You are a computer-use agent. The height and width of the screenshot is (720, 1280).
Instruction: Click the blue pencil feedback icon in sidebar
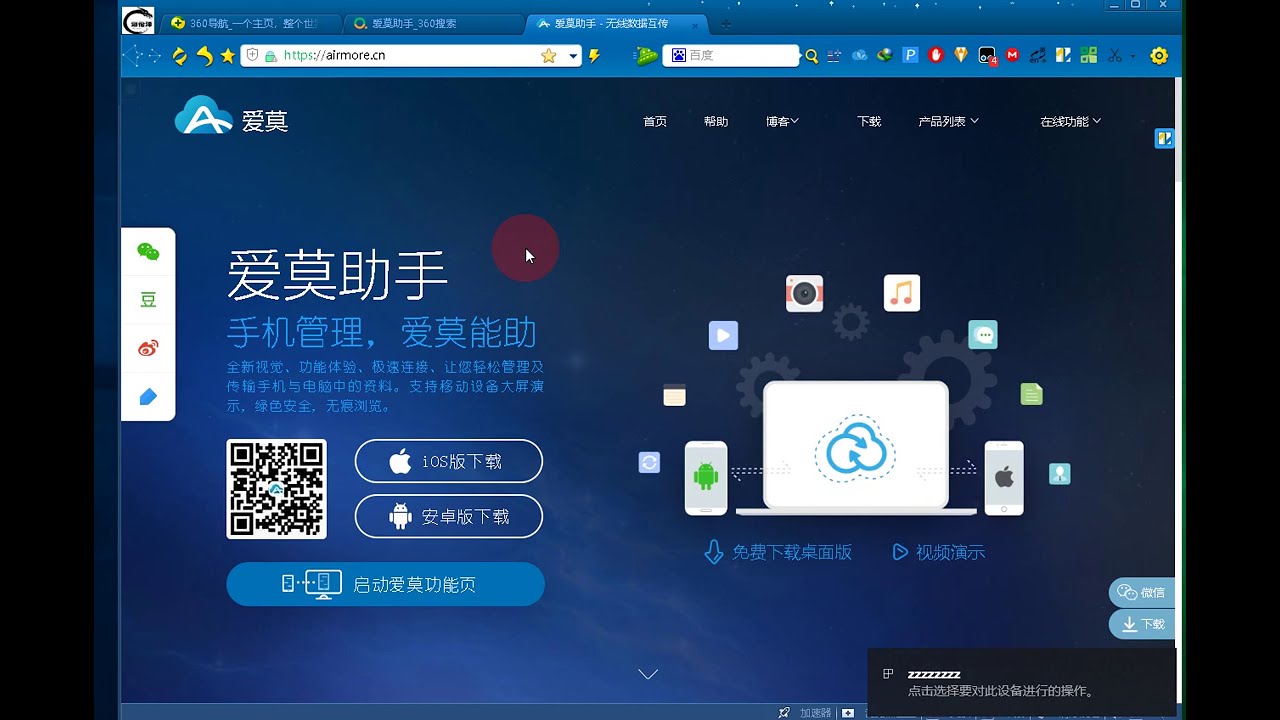coord(148,397)
